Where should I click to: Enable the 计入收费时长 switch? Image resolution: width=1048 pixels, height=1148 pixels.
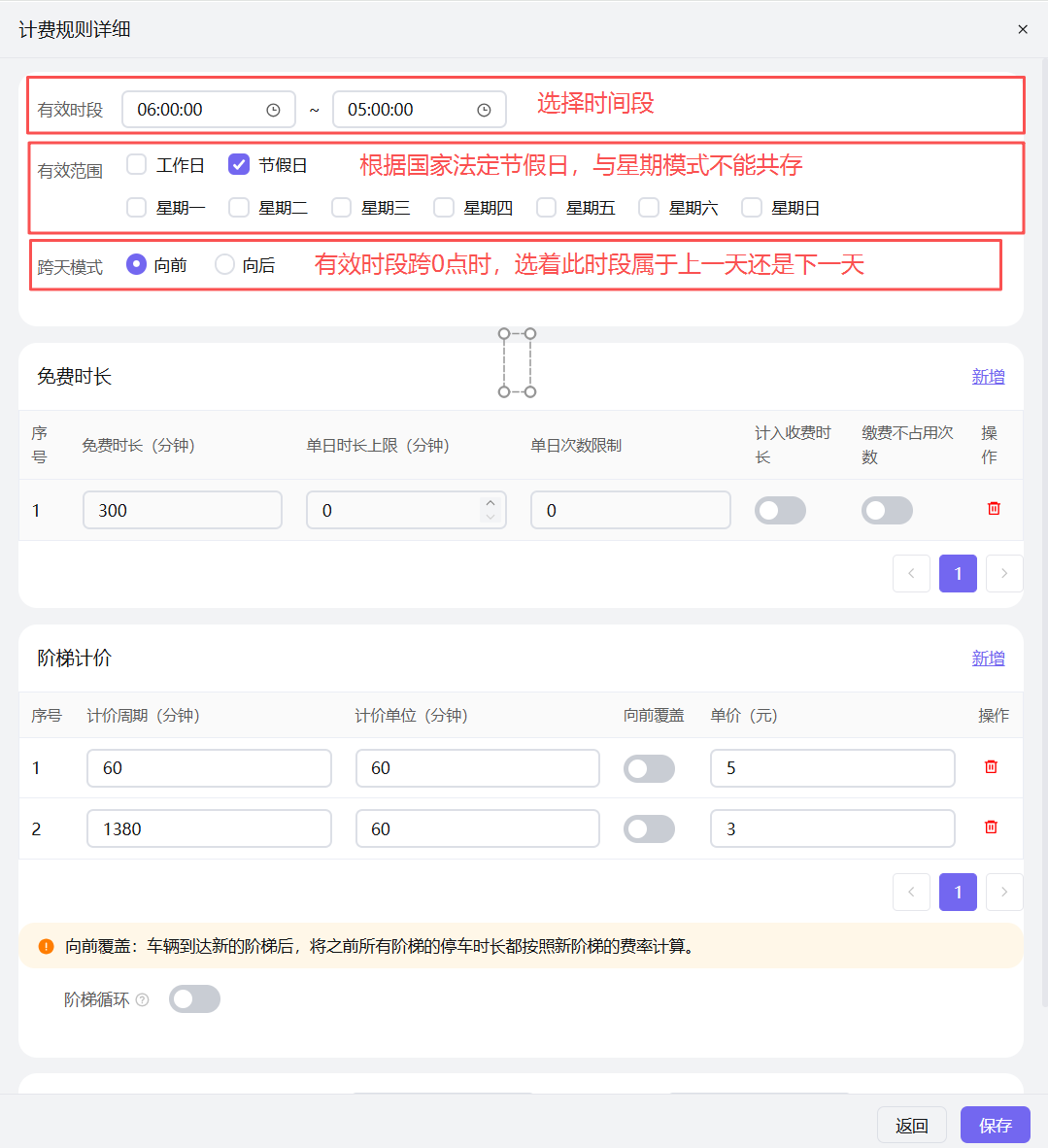780,509
